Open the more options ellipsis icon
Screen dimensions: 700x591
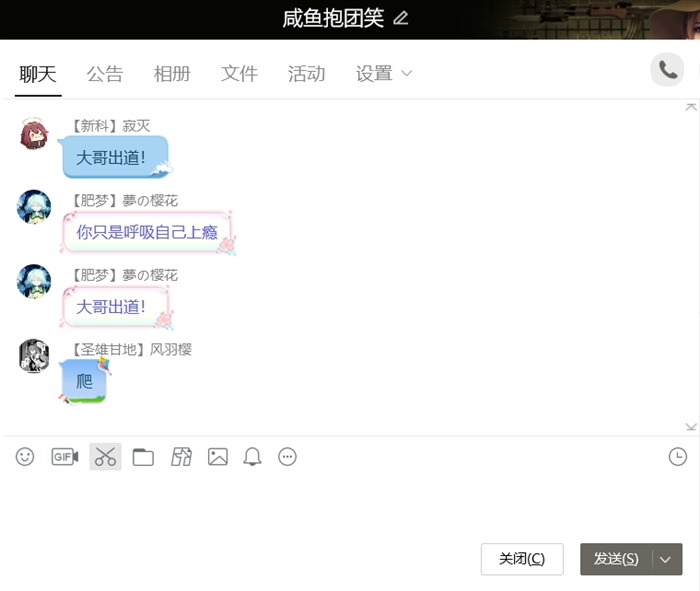[288, 457]
